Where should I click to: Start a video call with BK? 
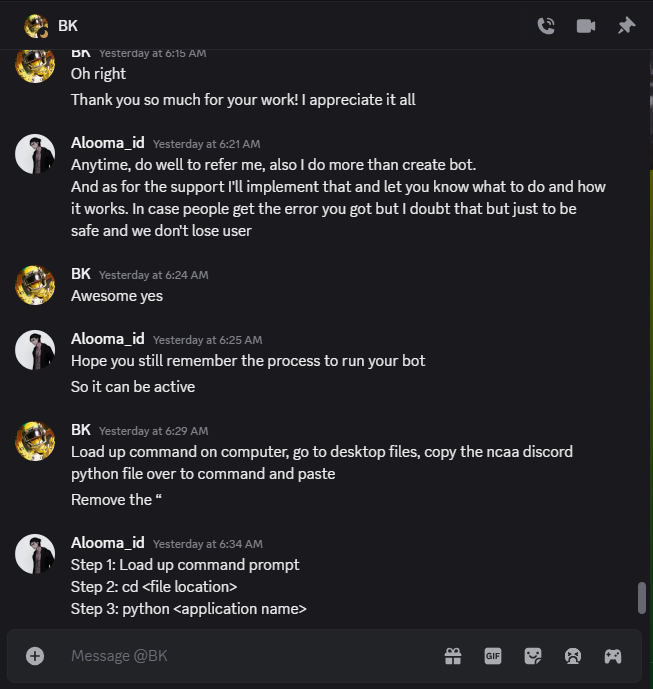[586, 26]
